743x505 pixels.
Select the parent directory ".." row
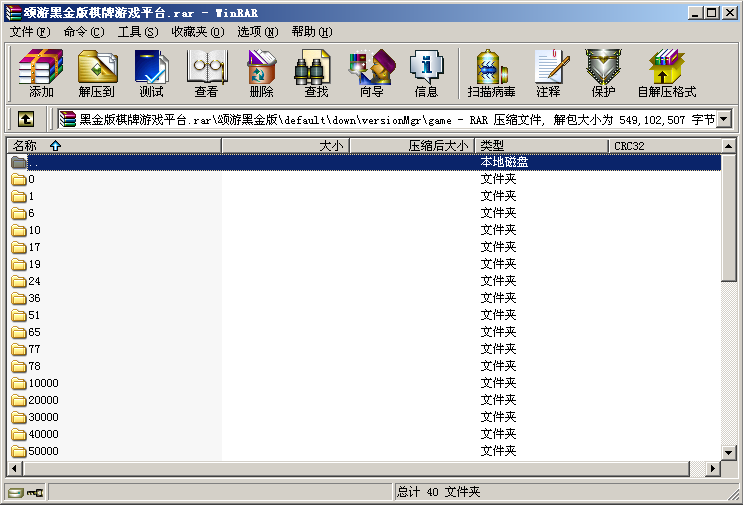pyautogui.click(x=34, y=162)
